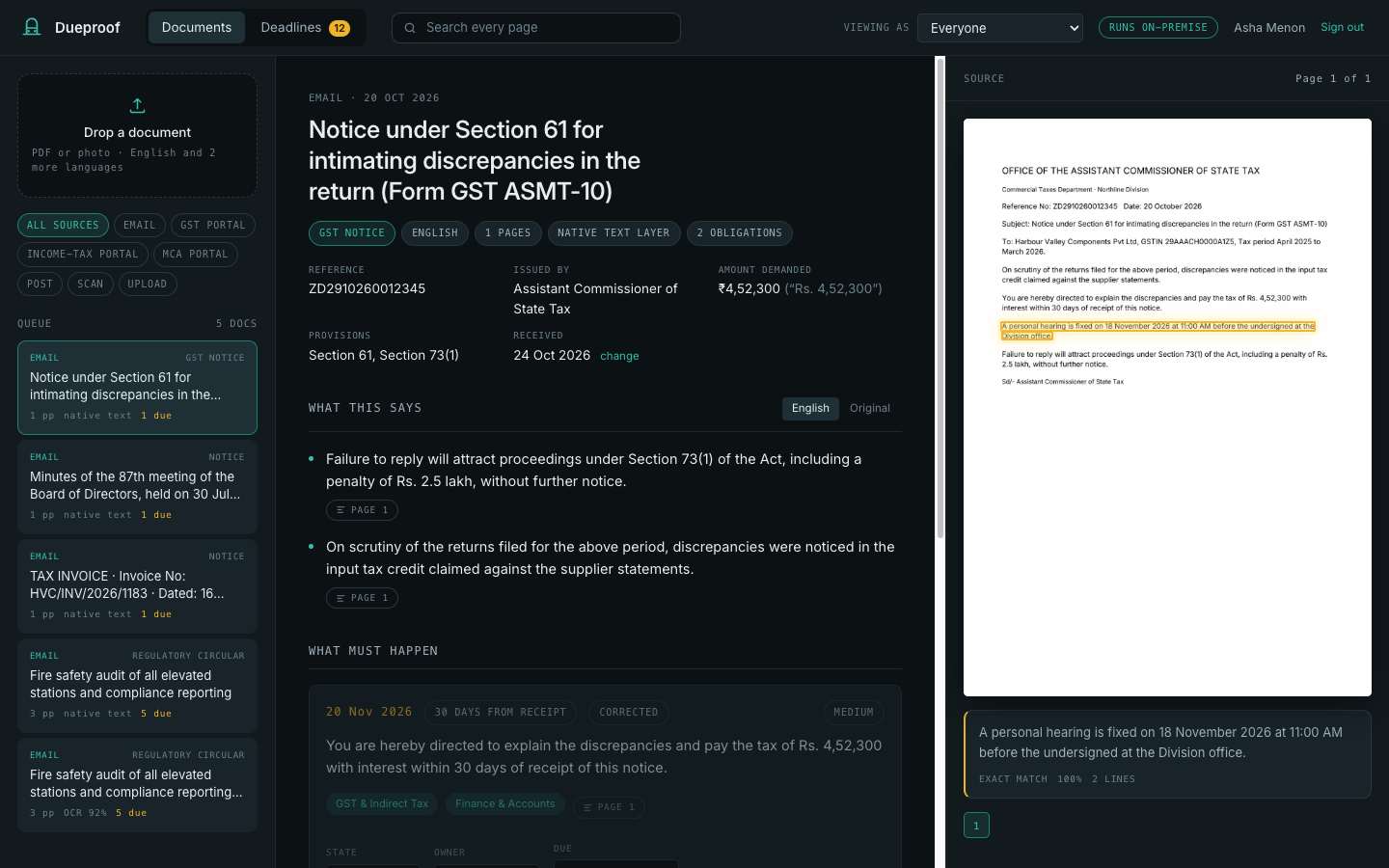Click the magnifier icon in the search box
1389x868 pixels.
click(x=410, y=28)
